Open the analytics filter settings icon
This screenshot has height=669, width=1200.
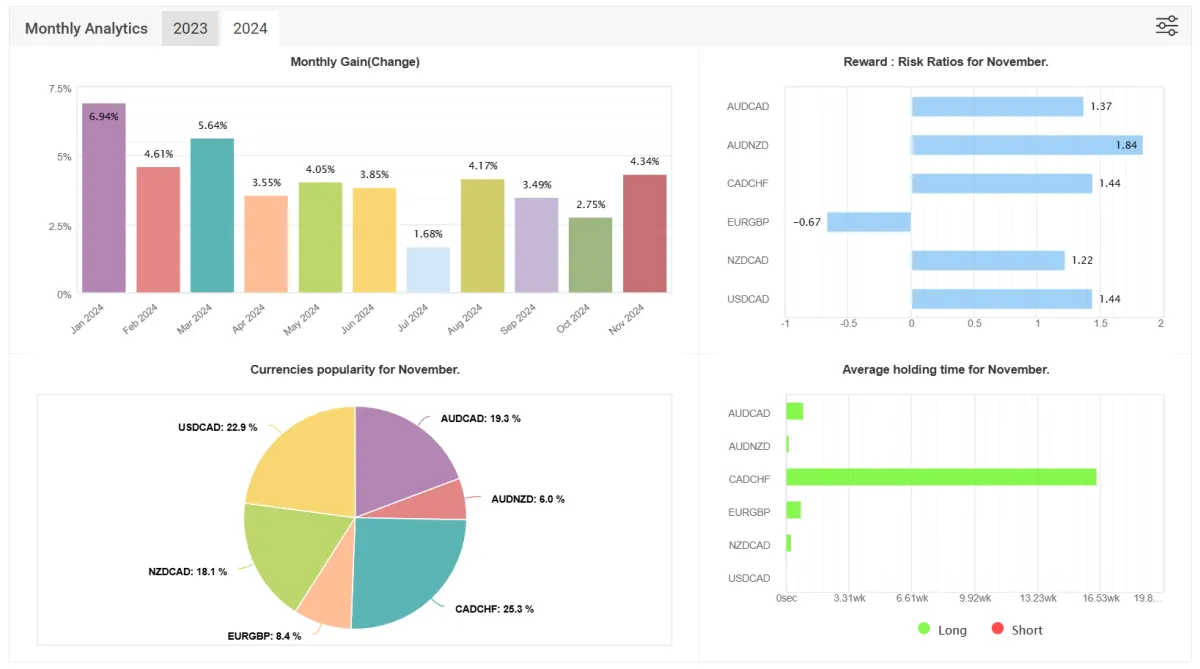pos(1167,26)
